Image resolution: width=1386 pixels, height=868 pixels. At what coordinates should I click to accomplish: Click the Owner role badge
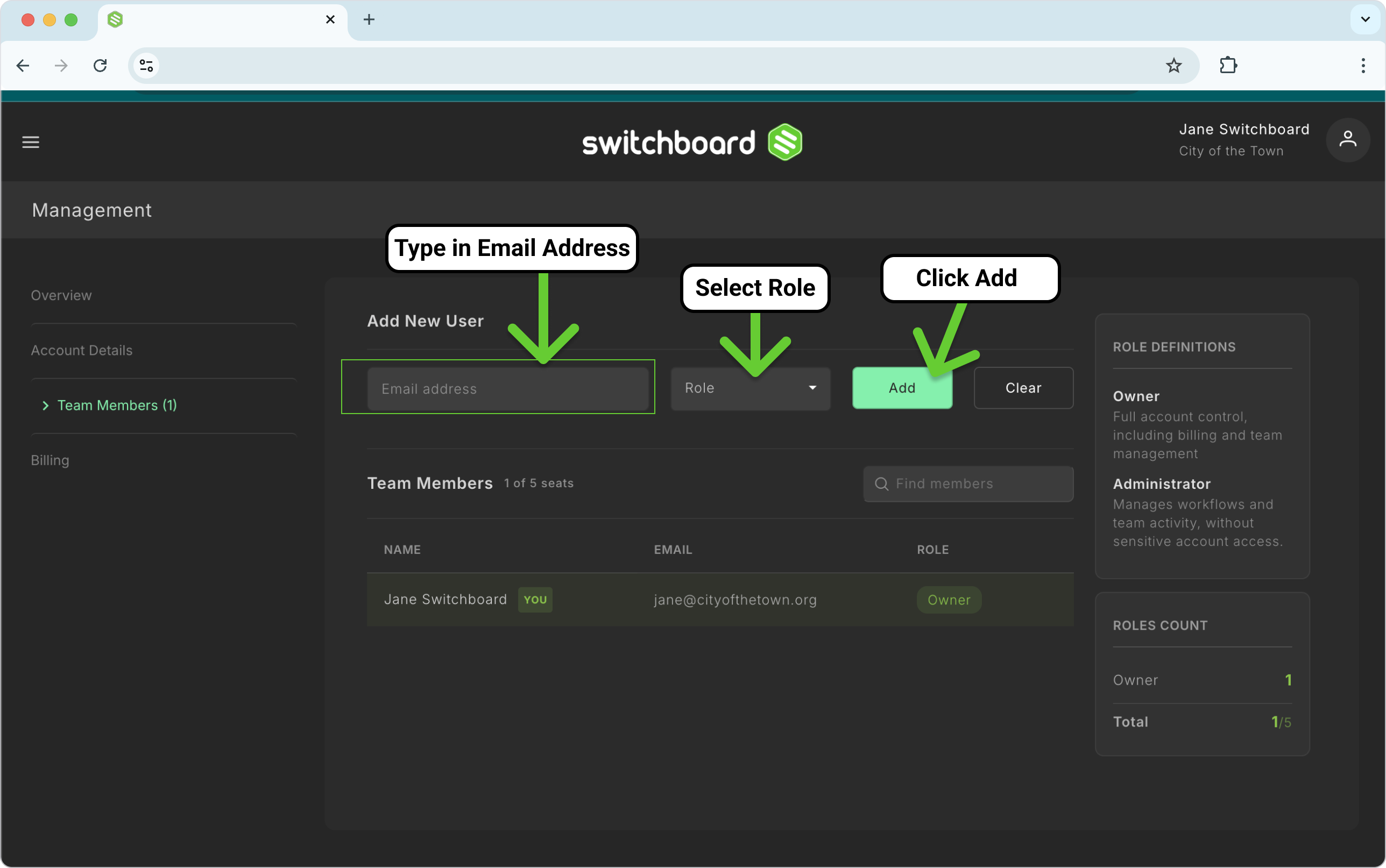[949, 599]
